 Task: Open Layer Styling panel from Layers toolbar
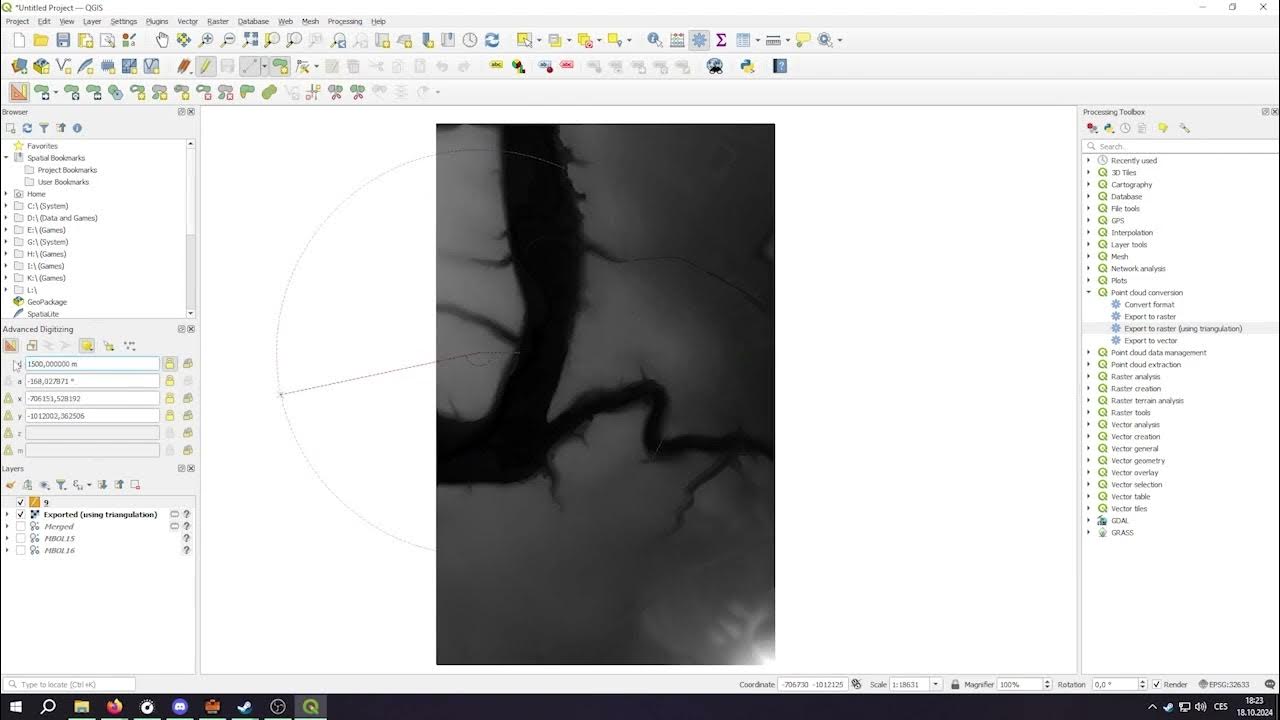click(11, 485)
